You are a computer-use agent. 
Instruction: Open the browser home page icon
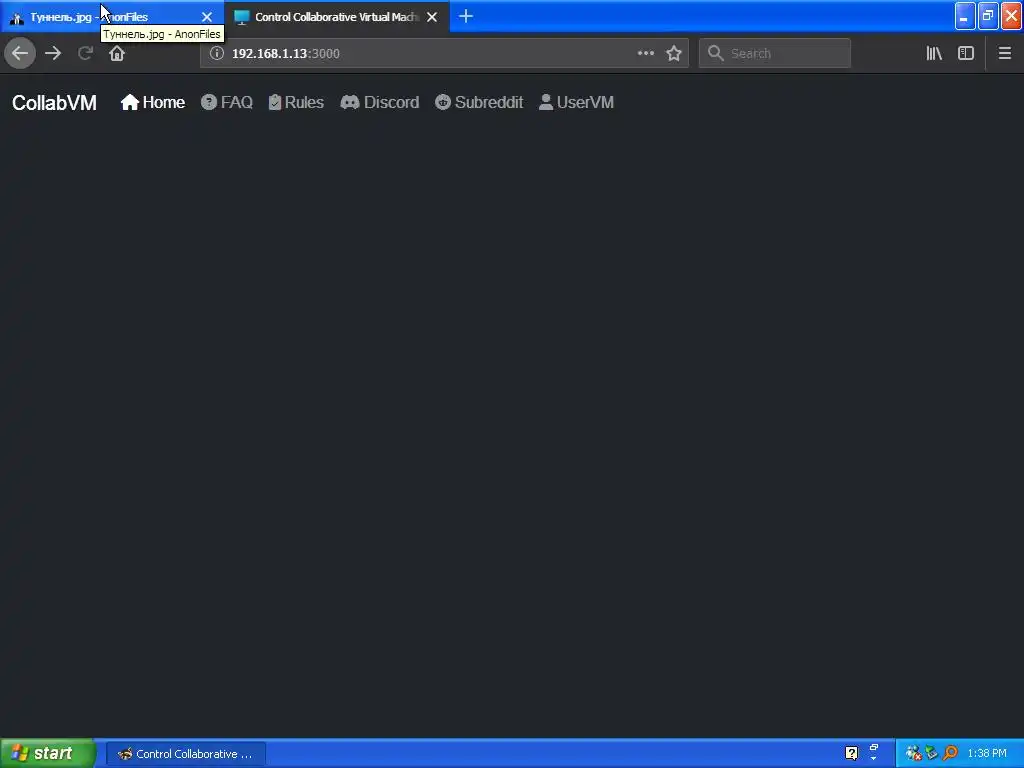pos(117,53)
